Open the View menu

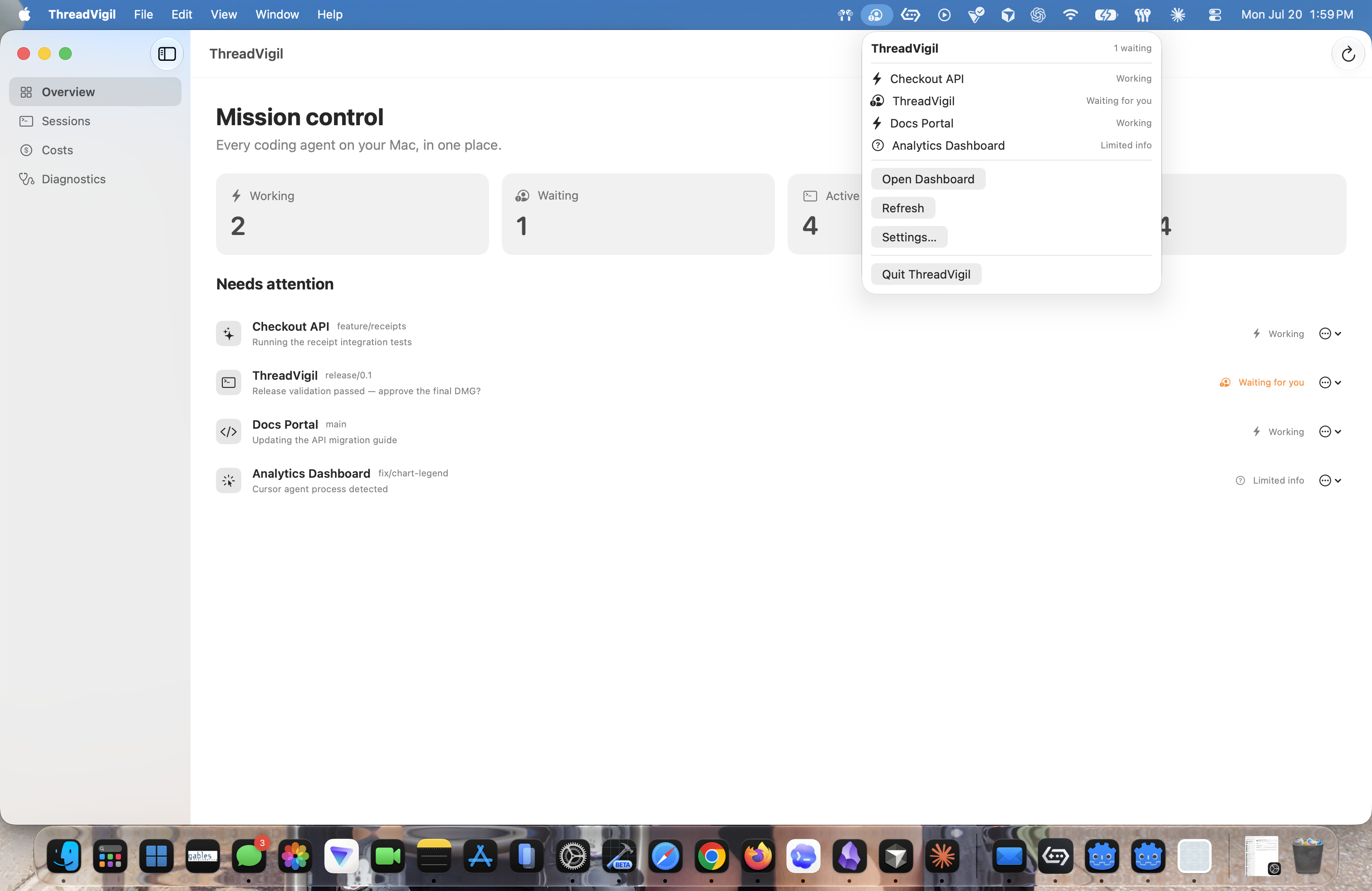[x=224, y=15]
